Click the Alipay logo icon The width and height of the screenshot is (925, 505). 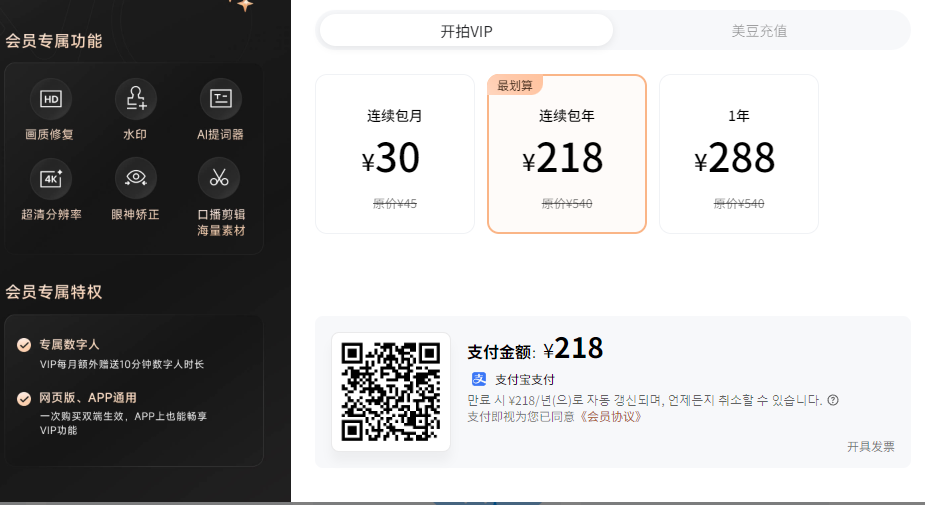pyautogui.click(x=479, y=379)
